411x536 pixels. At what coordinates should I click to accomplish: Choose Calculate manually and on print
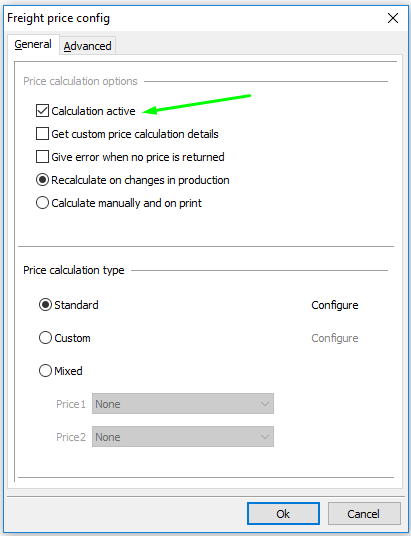42,203
